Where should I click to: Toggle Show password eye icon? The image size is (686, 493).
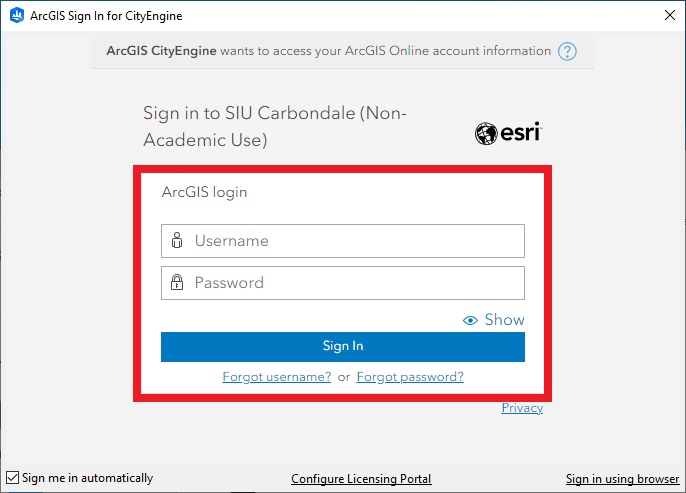click(470, 320)
